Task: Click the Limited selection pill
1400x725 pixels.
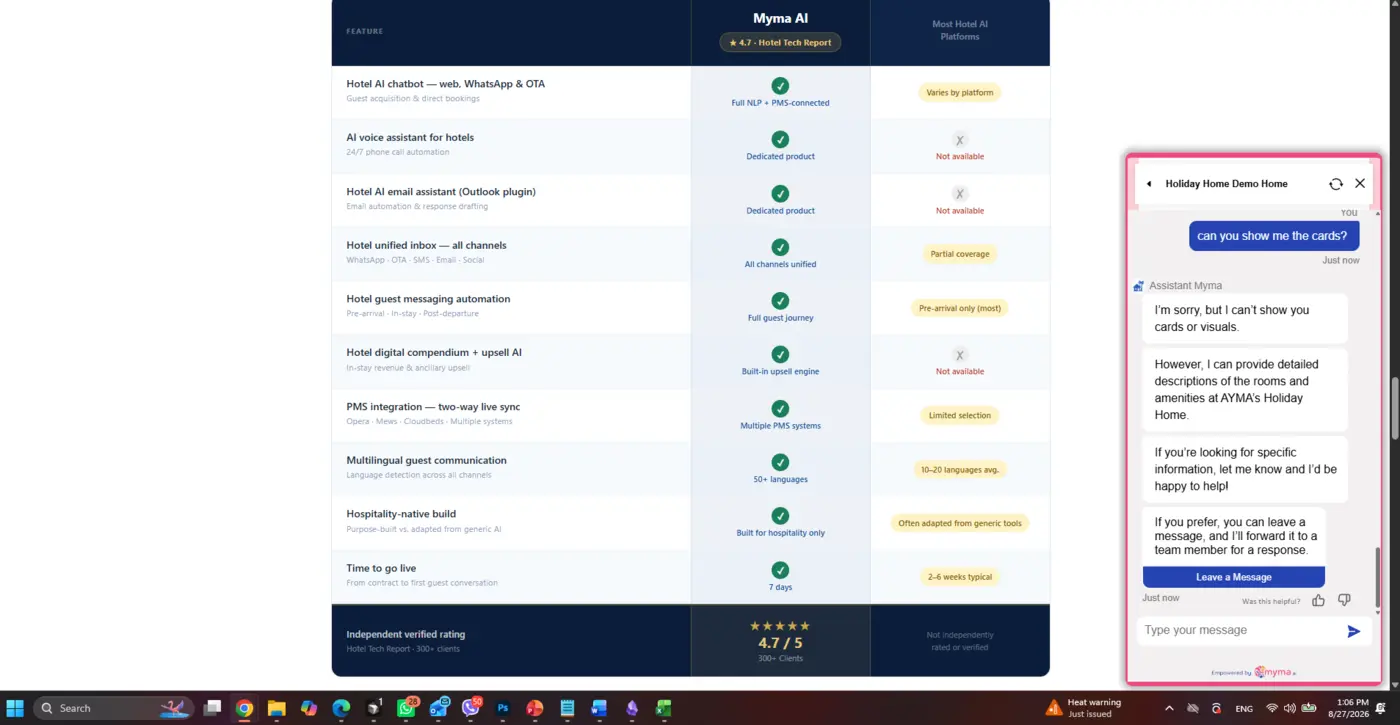Action: pyautogui.click(x=960, y=415)
